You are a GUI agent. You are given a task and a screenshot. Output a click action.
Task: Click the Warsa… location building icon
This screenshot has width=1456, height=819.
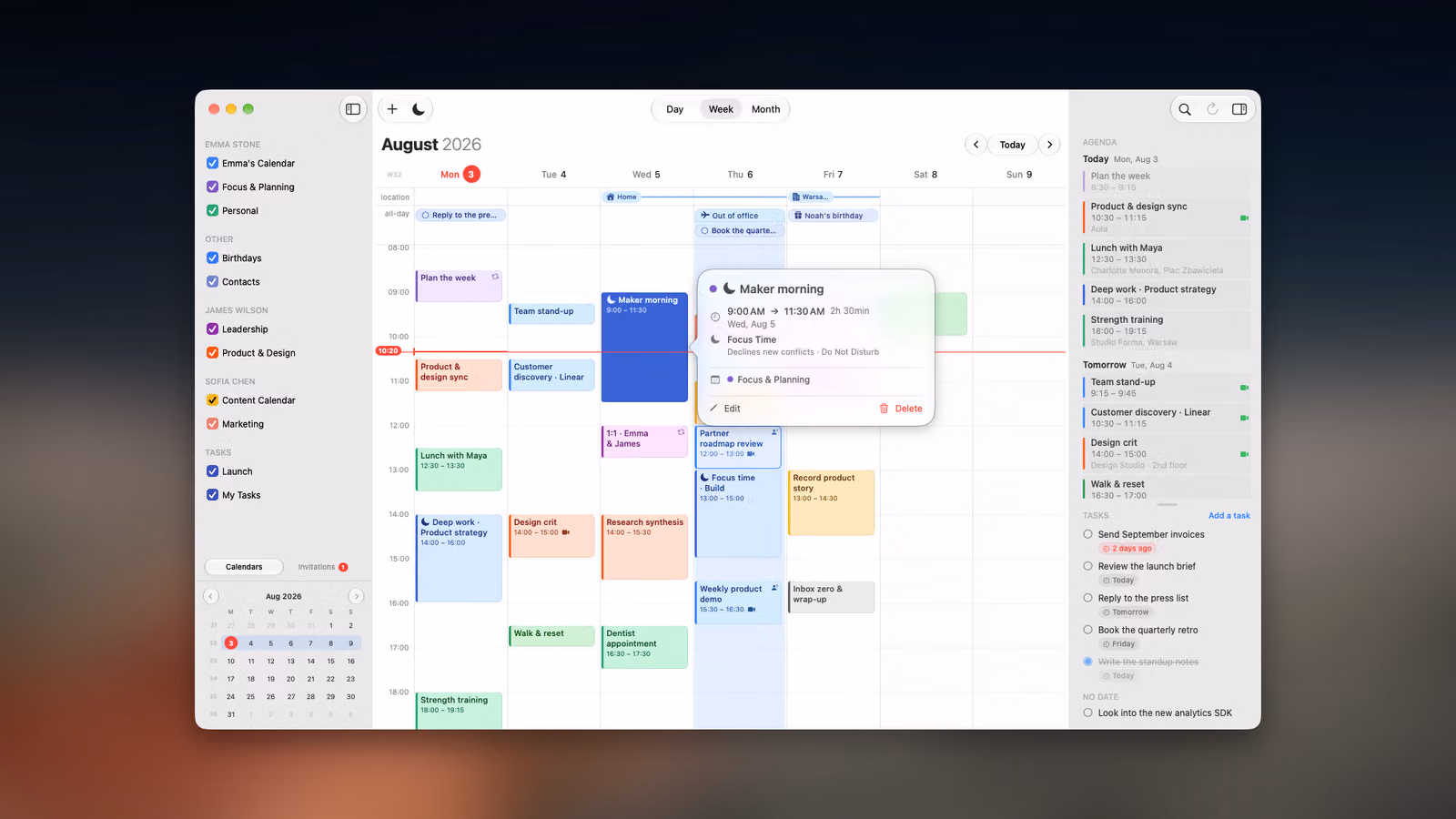pos(796,197)
